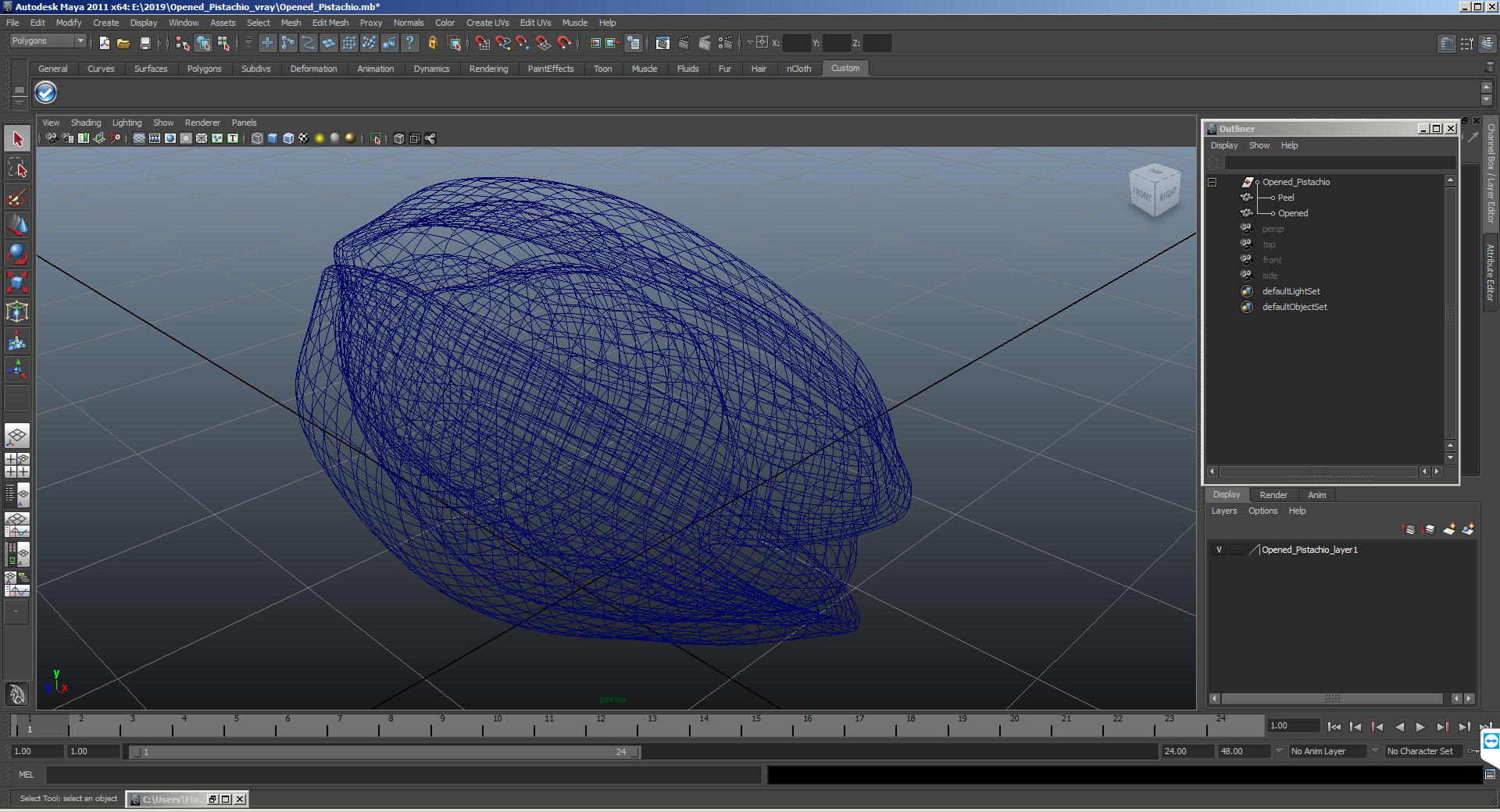Viewport: 1500px width, 812px height.
Task: Save the current scene
Action: (x=145, y=43)
